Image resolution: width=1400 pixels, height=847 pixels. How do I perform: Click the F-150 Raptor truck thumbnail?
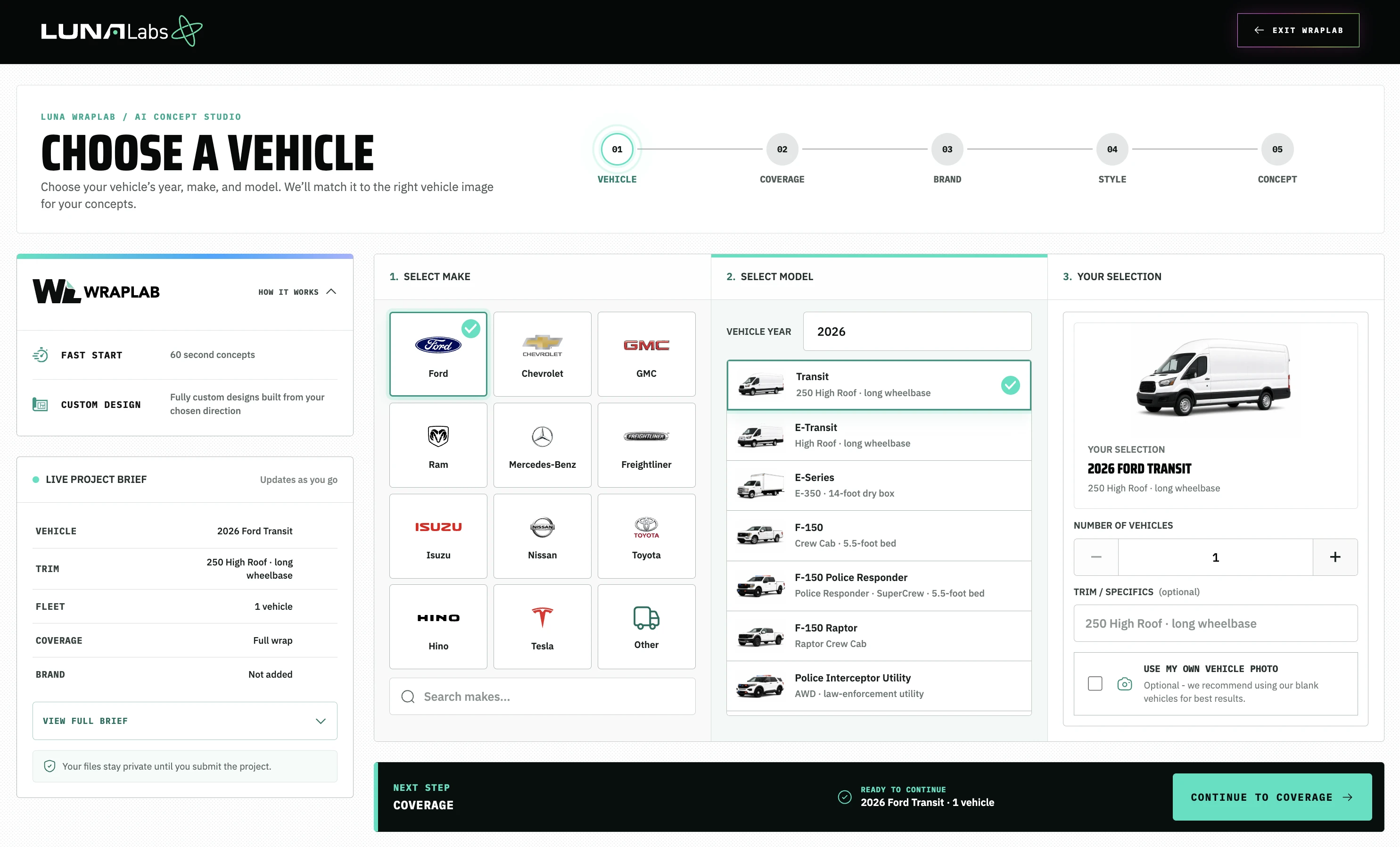[x=760, y=636]
